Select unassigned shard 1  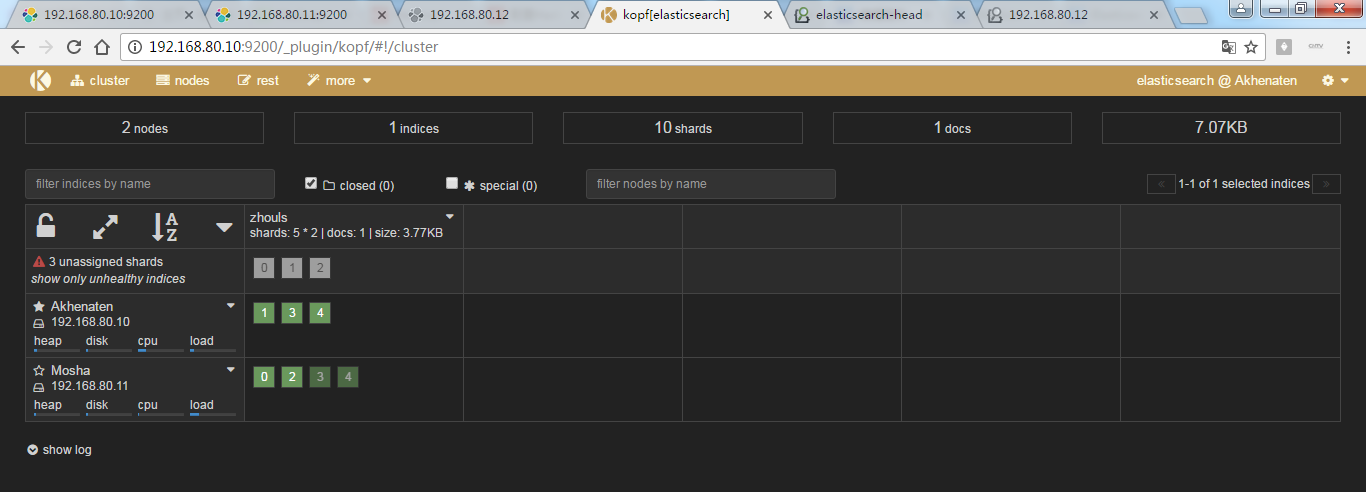[291, 268]
